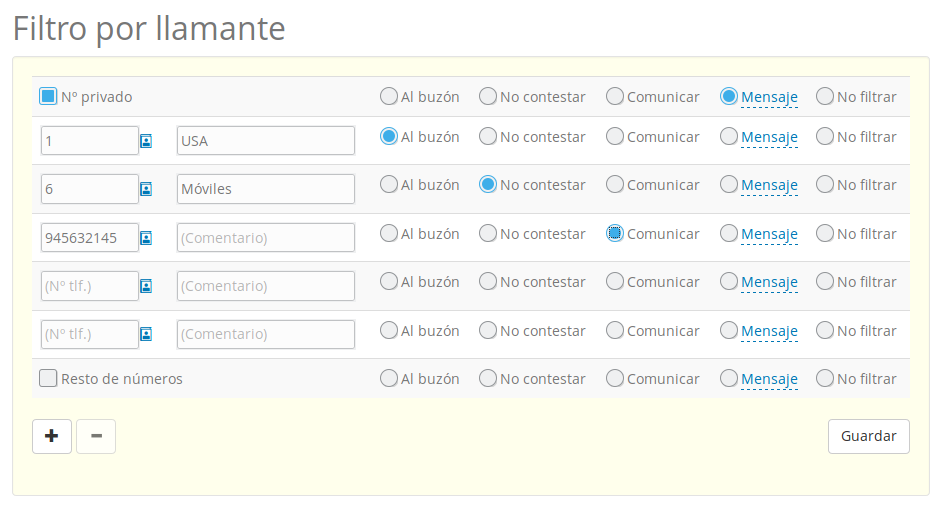
Task: Choose No filtrar for Resto de números
Action: coord(825,379)
